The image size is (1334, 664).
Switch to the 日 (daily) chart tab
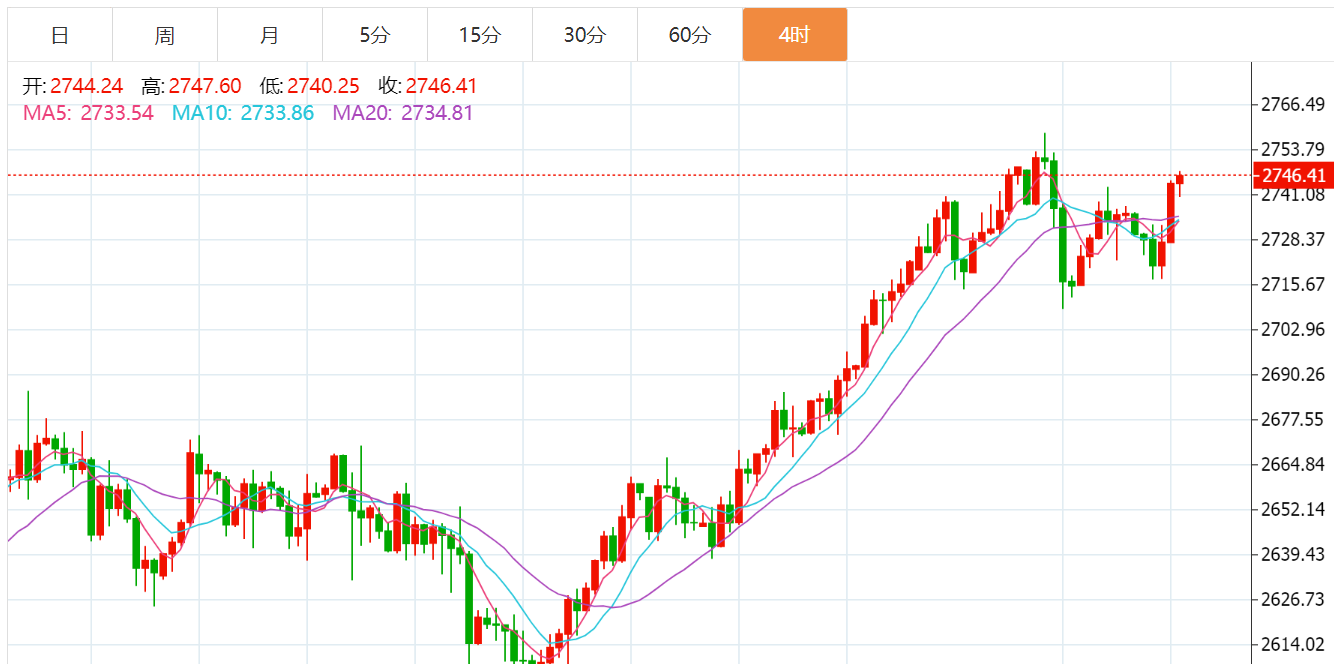coord(60,35)
